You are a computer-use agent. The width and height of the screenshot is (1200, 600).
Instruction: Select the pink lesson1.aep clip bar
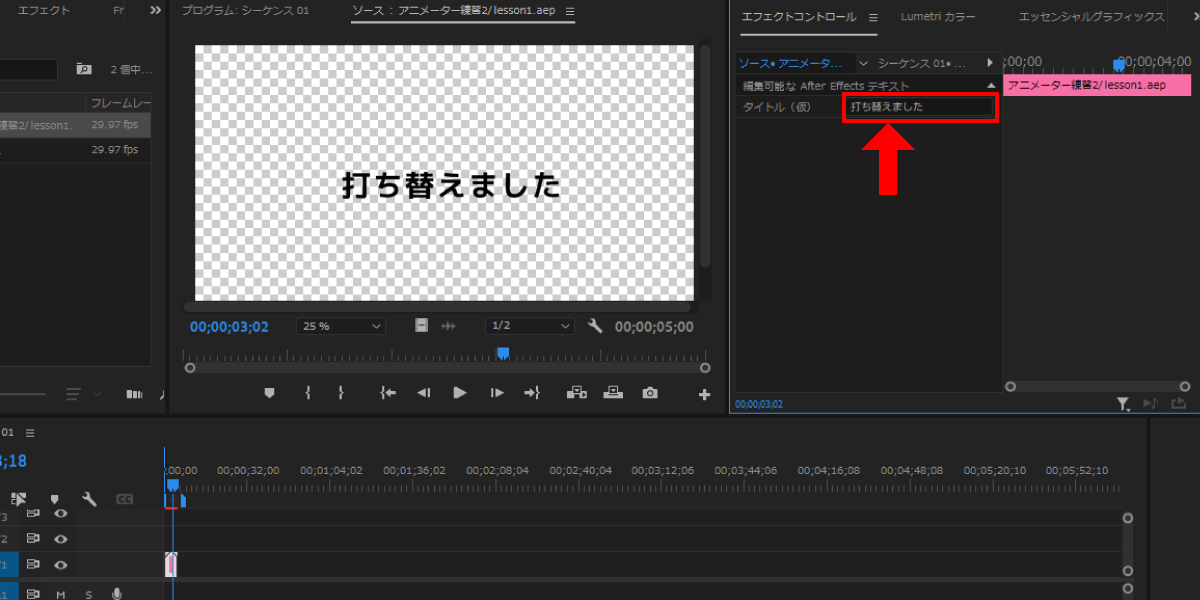coord(1097,85)
